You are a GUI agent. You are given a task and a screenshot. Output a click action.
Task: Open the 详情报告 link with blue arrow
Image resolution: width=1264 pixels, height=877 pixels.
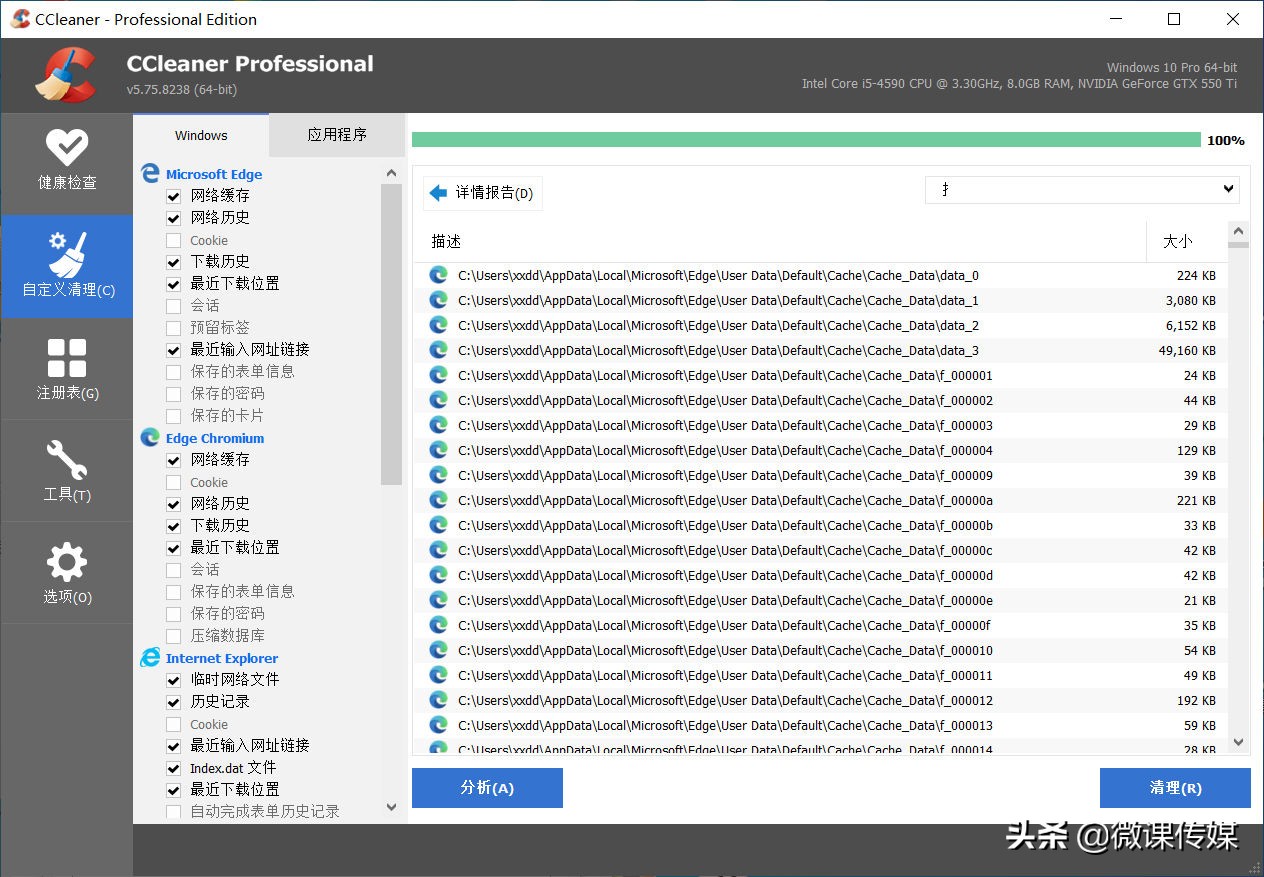coord(483,192)
